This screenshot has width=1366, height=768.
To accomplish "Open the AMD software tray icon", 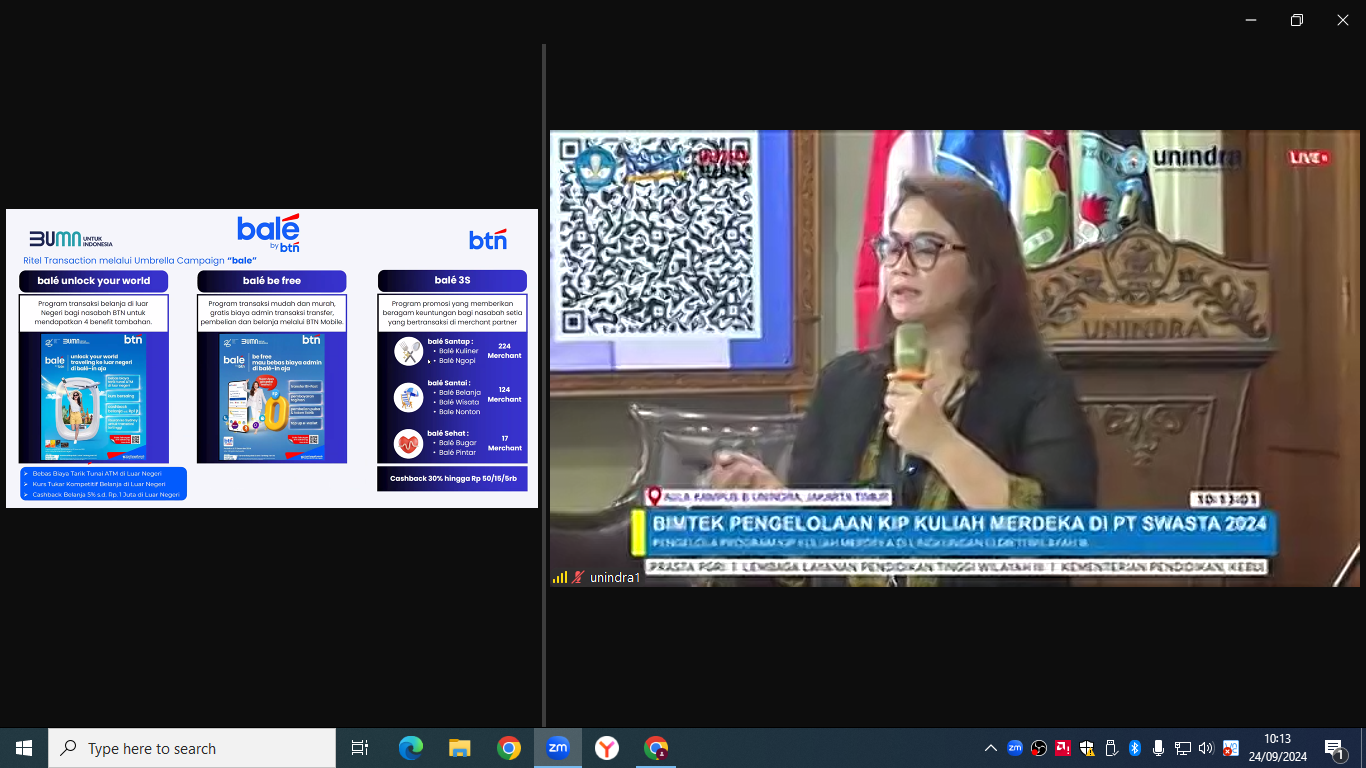I will point(1063,748).
